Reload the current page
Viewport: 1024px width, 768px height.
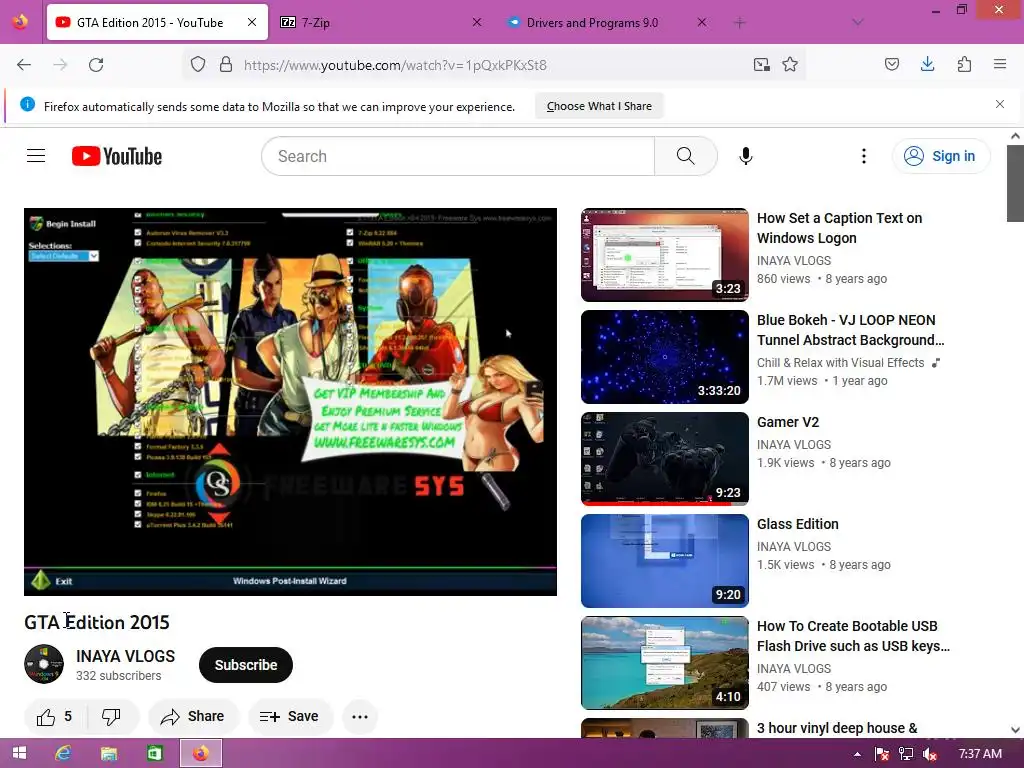tap(96, 65)
